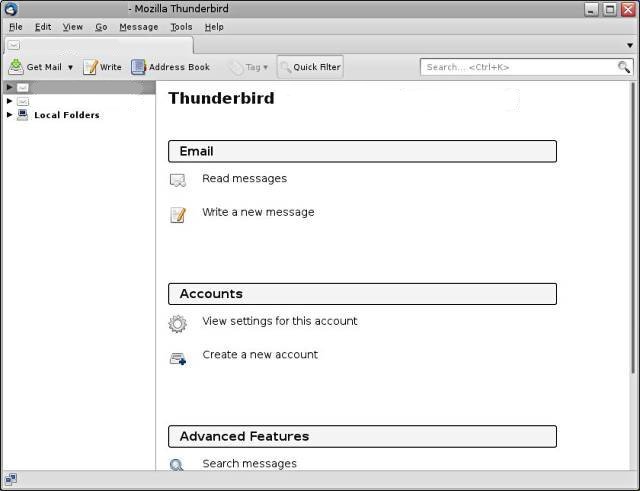The height and width of the screenshot is (491, 640).
Task: Click the Email section header
Action: (362, 151)
